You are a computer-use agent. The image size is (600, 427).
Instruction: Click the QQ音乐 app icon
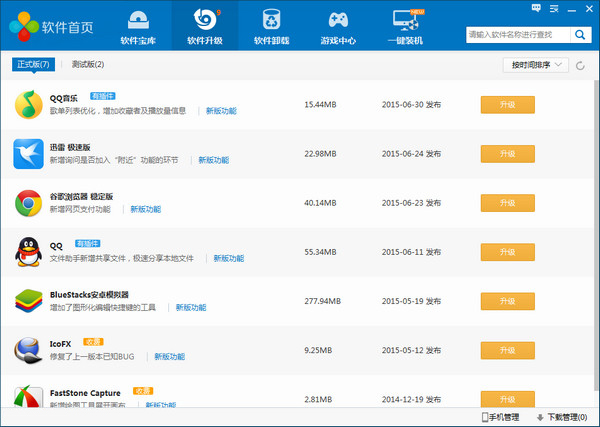(x=28, y=104)
